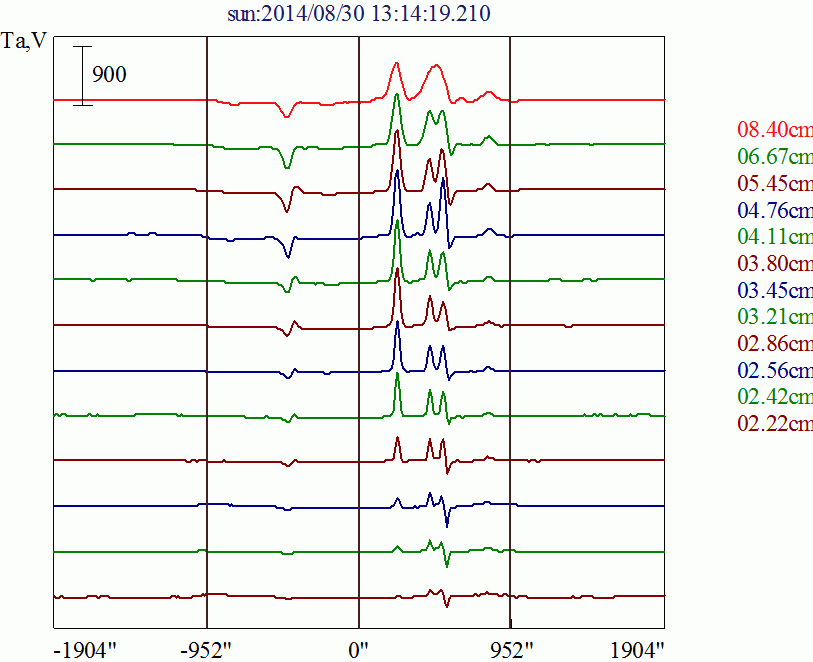This screenshot has width=813, height=662.
Task: Select the 02.22cm legend label
Action: point(775,424)
